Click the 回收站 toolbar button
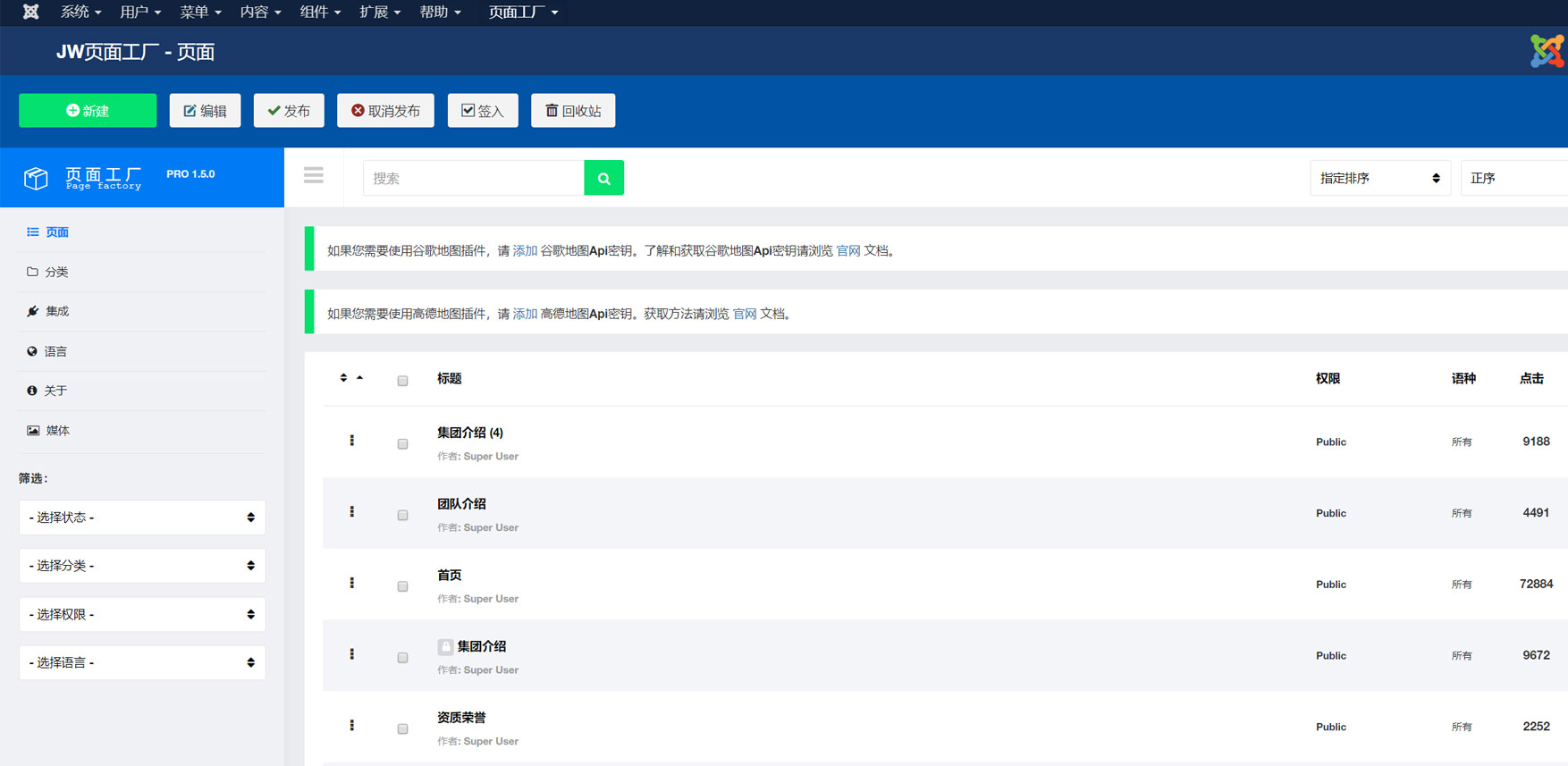The height and width of the screenshot is (766, 1568). tap(573, 111)
